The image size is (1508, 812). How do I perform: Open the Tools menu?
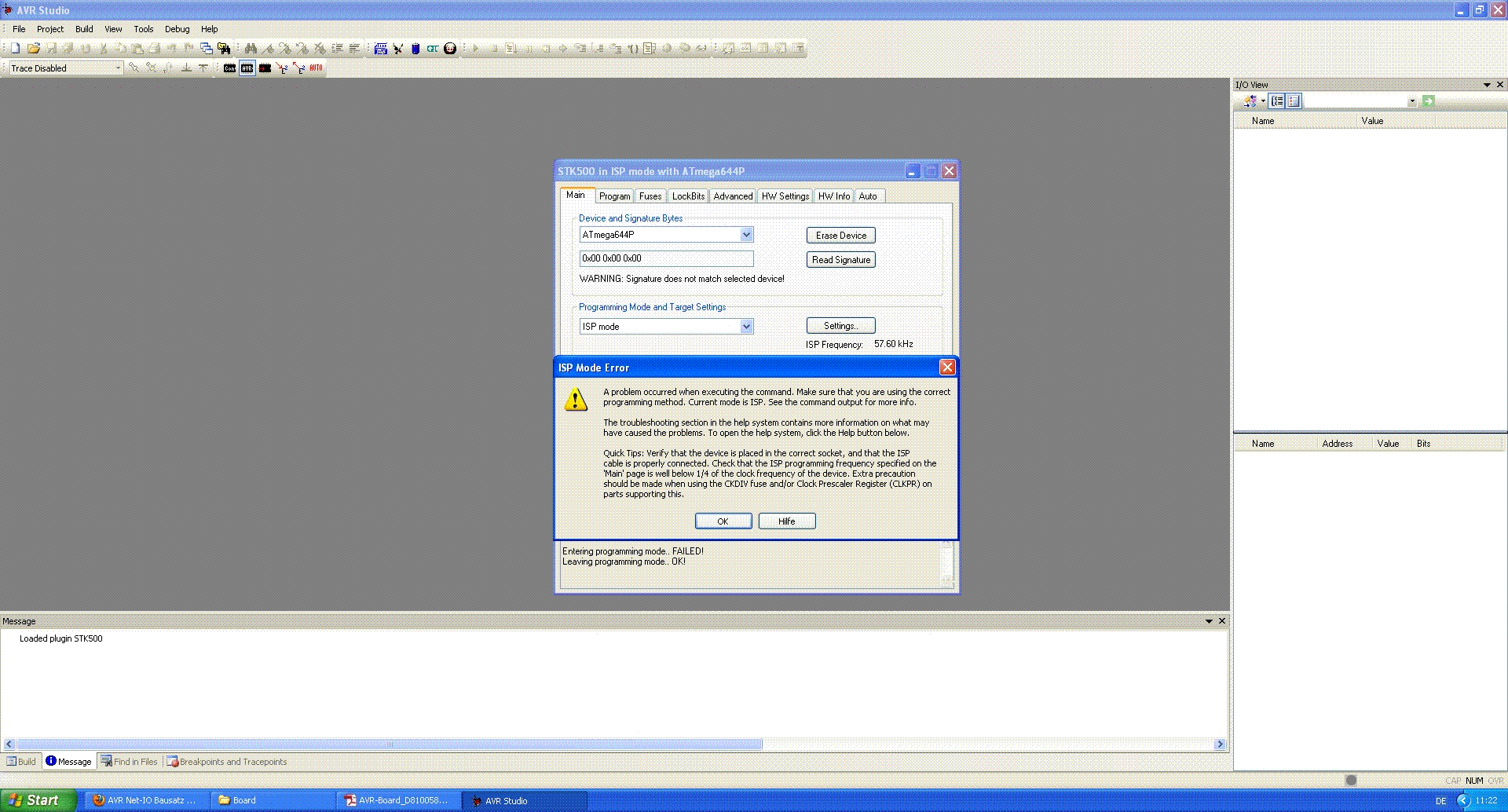coord(144,29)
